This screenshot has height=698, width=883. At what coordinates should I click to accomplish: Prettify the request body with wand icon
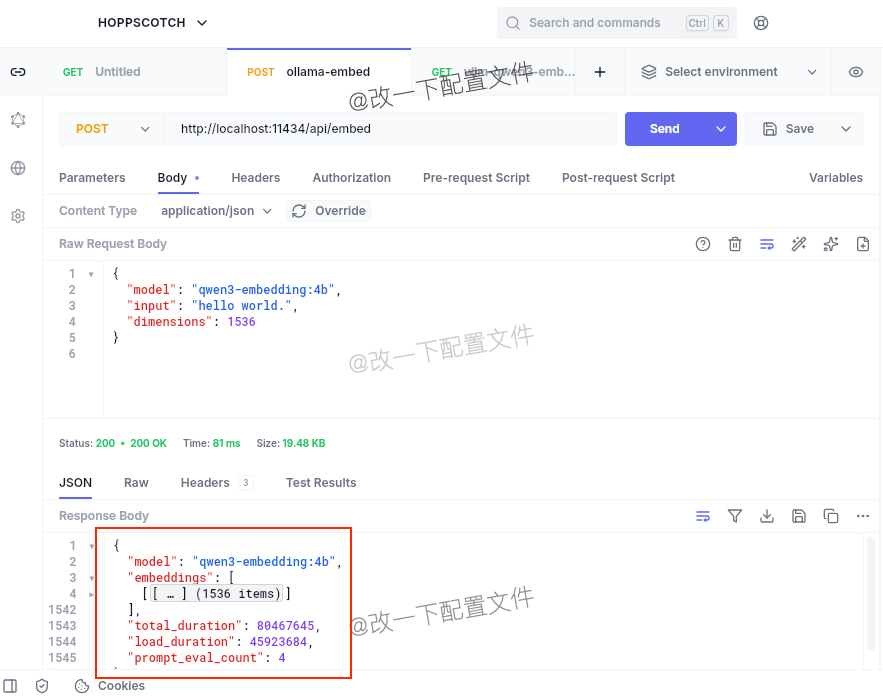pyautogui.click(x=799, y=244)
